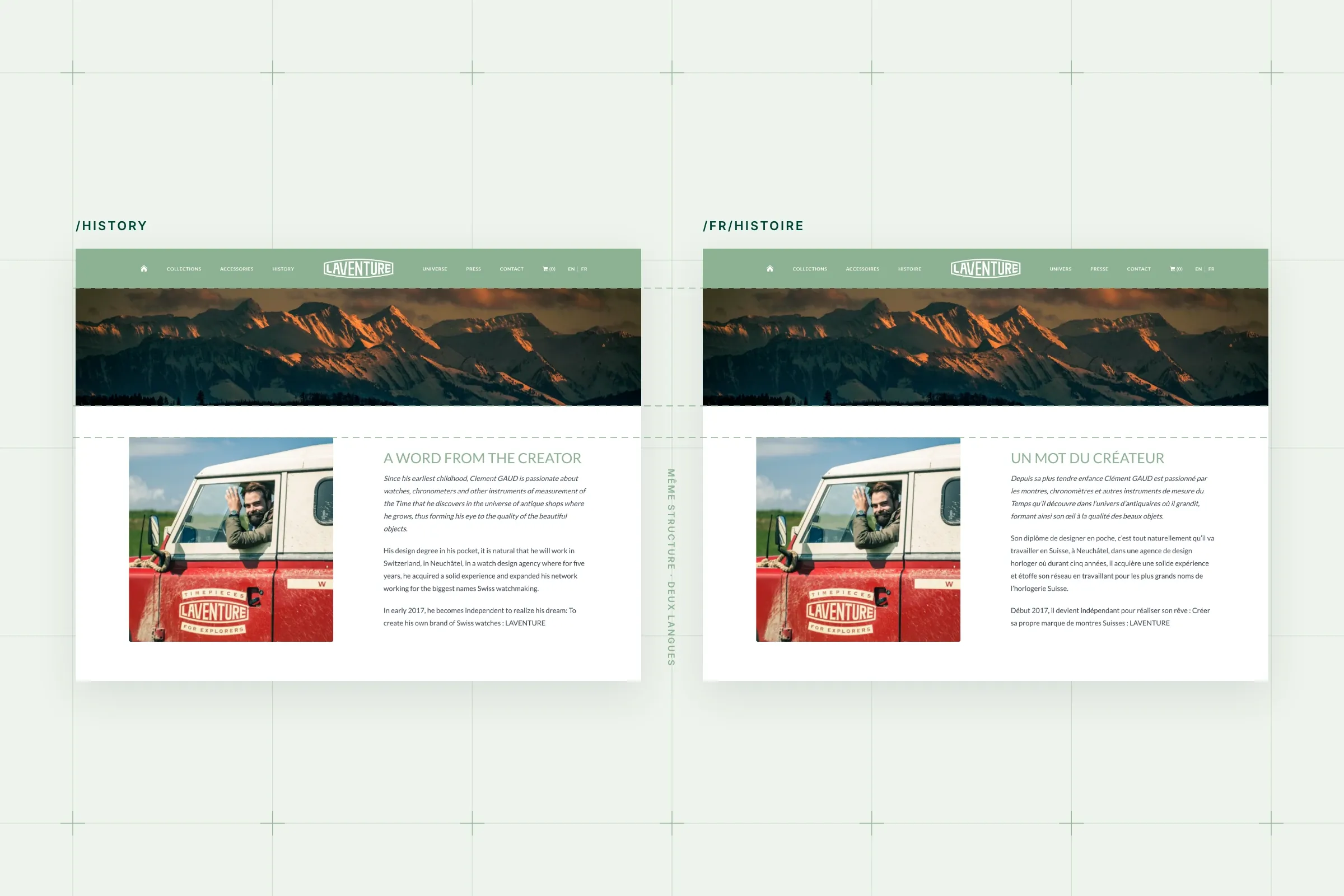The height and width of the screenshot is (896, 1344).
Task: Click the red truck photo on the English page
Action: point(231,539)
